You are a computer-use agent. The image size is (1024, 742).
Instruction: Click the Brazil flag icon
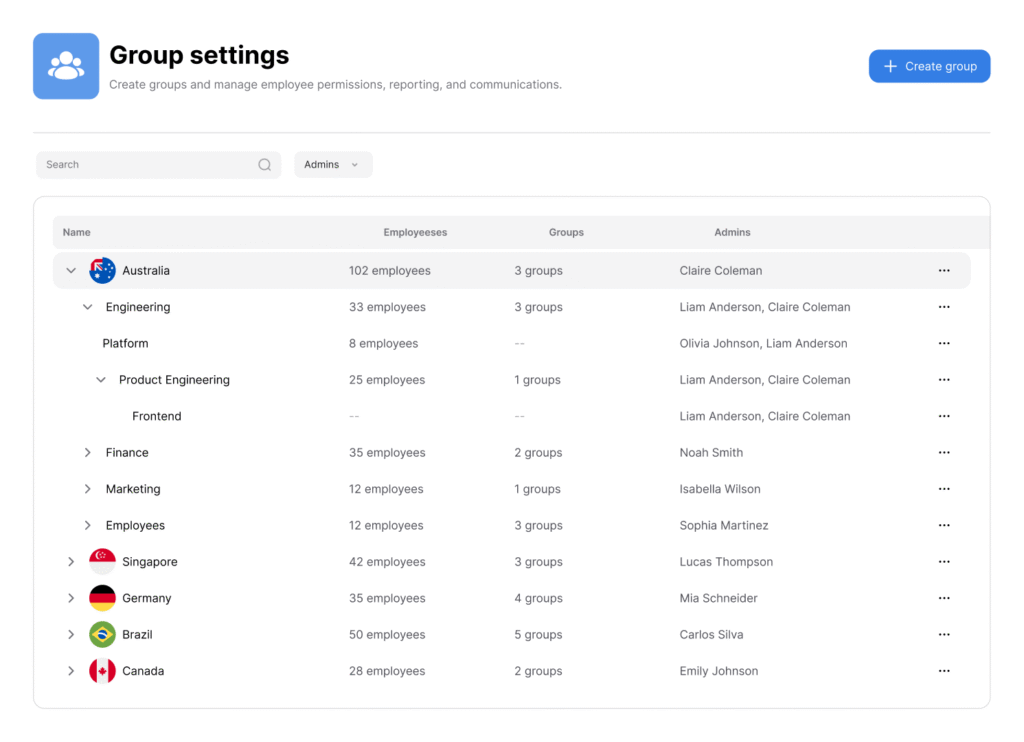103,634
